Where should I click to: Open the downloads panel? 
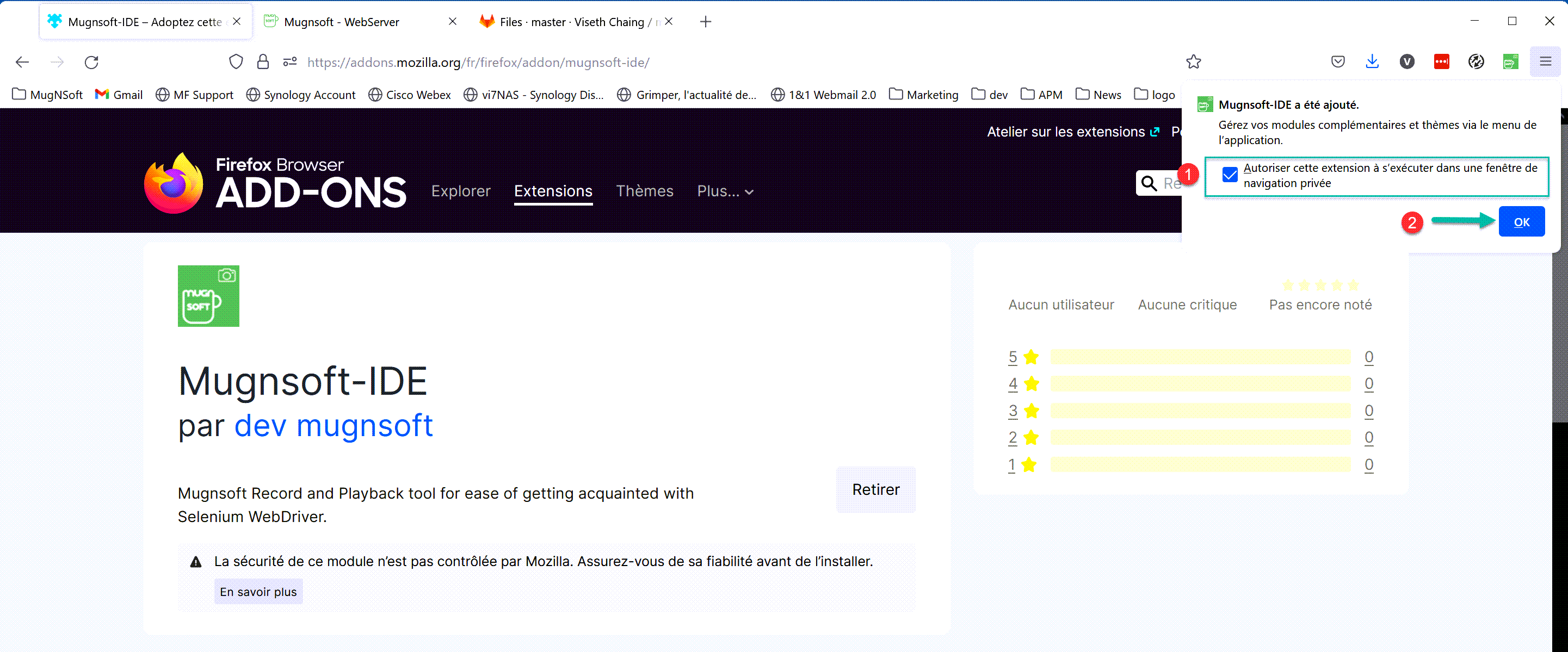[x=1372, y=62]
